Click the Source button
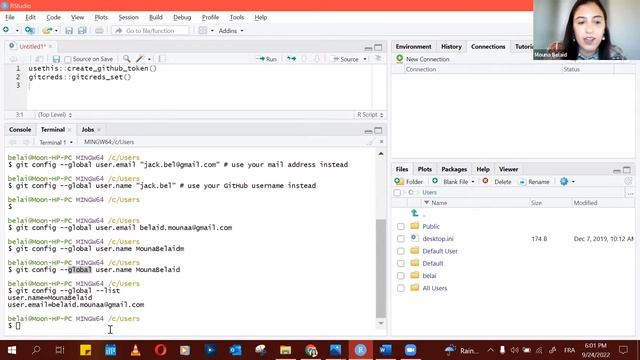Viewport: 640px width, 360px height. click(345, 59)
